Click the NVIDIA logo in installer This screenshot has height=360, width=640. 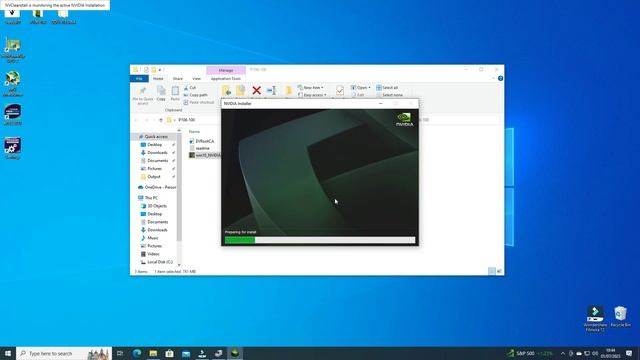click(x=404, y=119)
